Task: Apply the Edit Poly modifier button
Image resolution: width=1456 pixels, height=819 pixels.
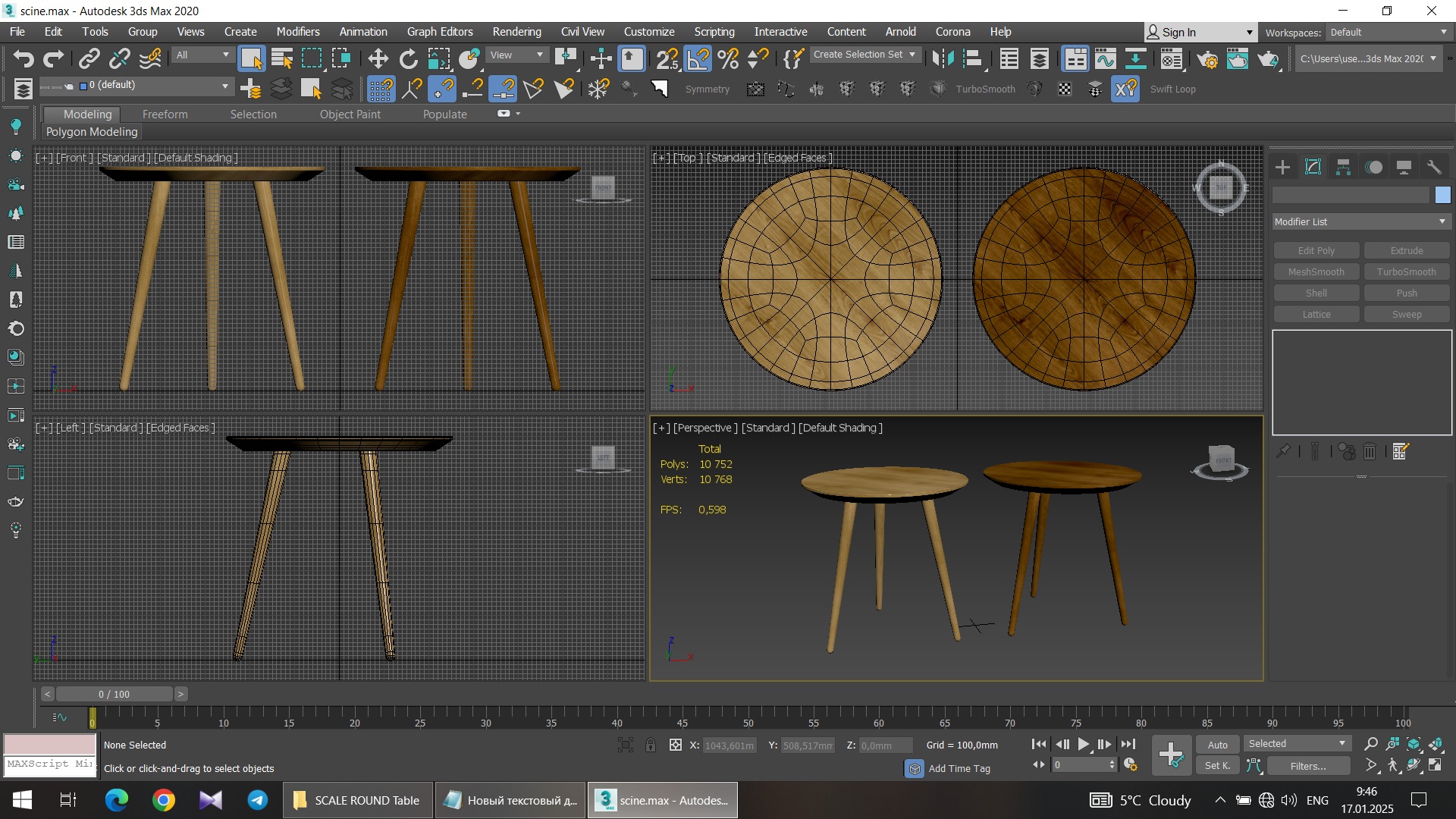Action: (1316, 250)
